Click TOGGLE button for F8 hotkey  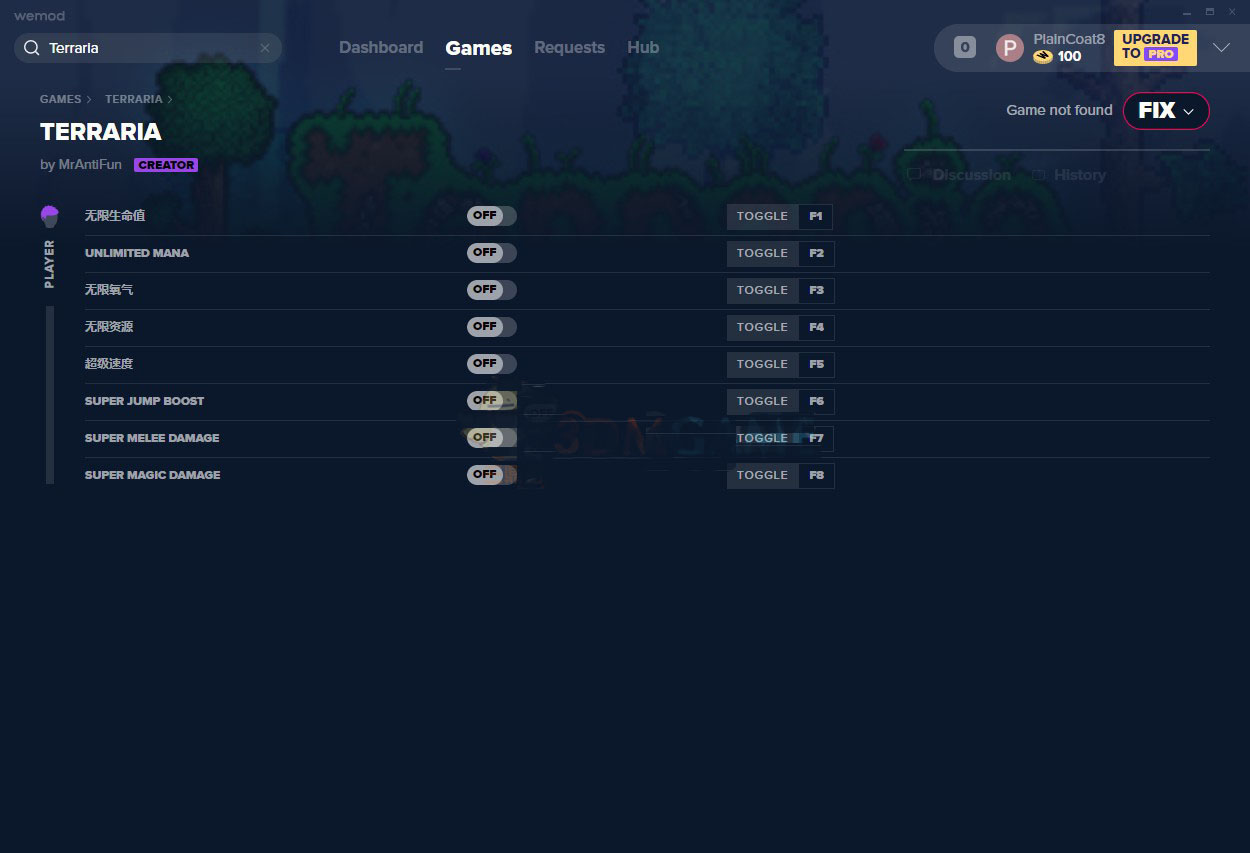tap(762, 475)
